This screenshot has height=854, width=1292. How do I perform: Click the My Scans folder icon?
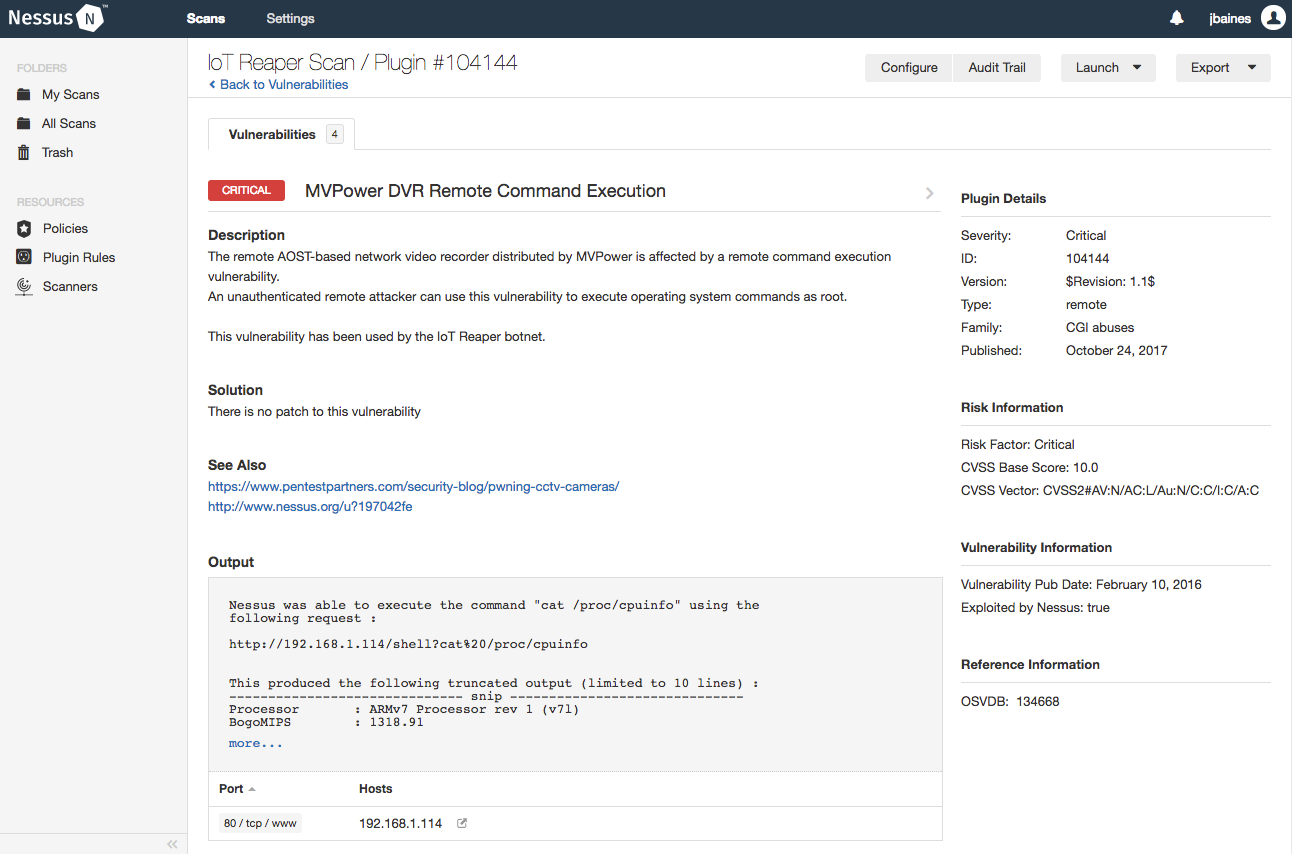24,94
